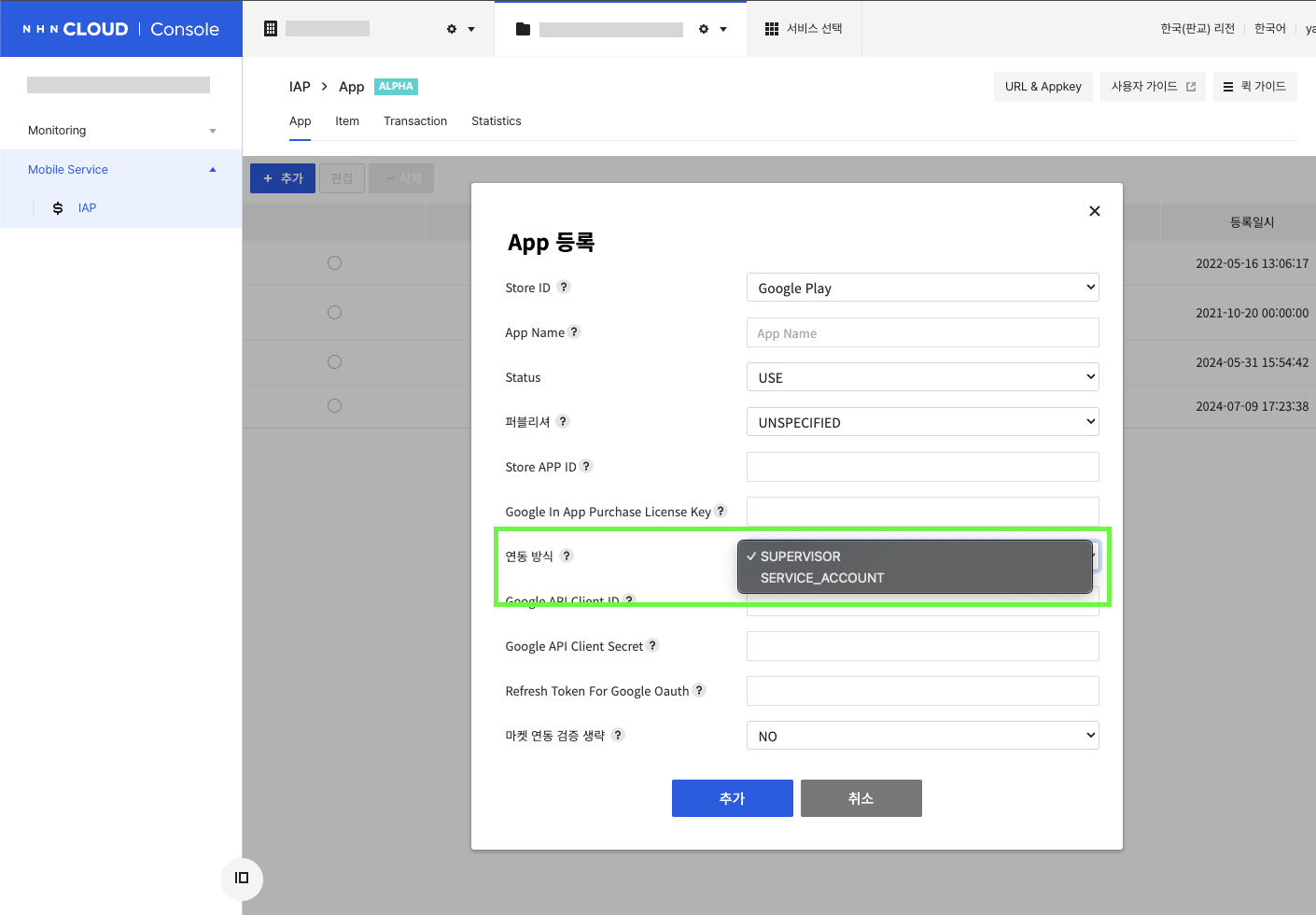The height and width of the screenshot is (915, 1316).
Task: Switch to the Transaction tab
Action: (415, 121)
